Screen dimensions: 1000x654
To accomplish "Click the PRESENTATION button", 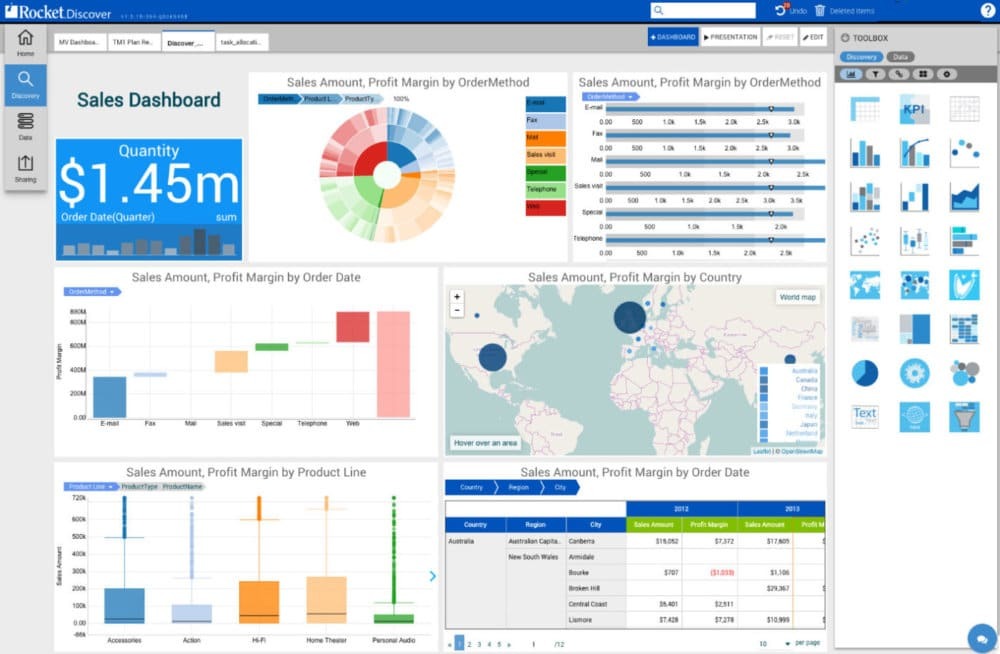I will pyautogui.click(x=730, y=37).
